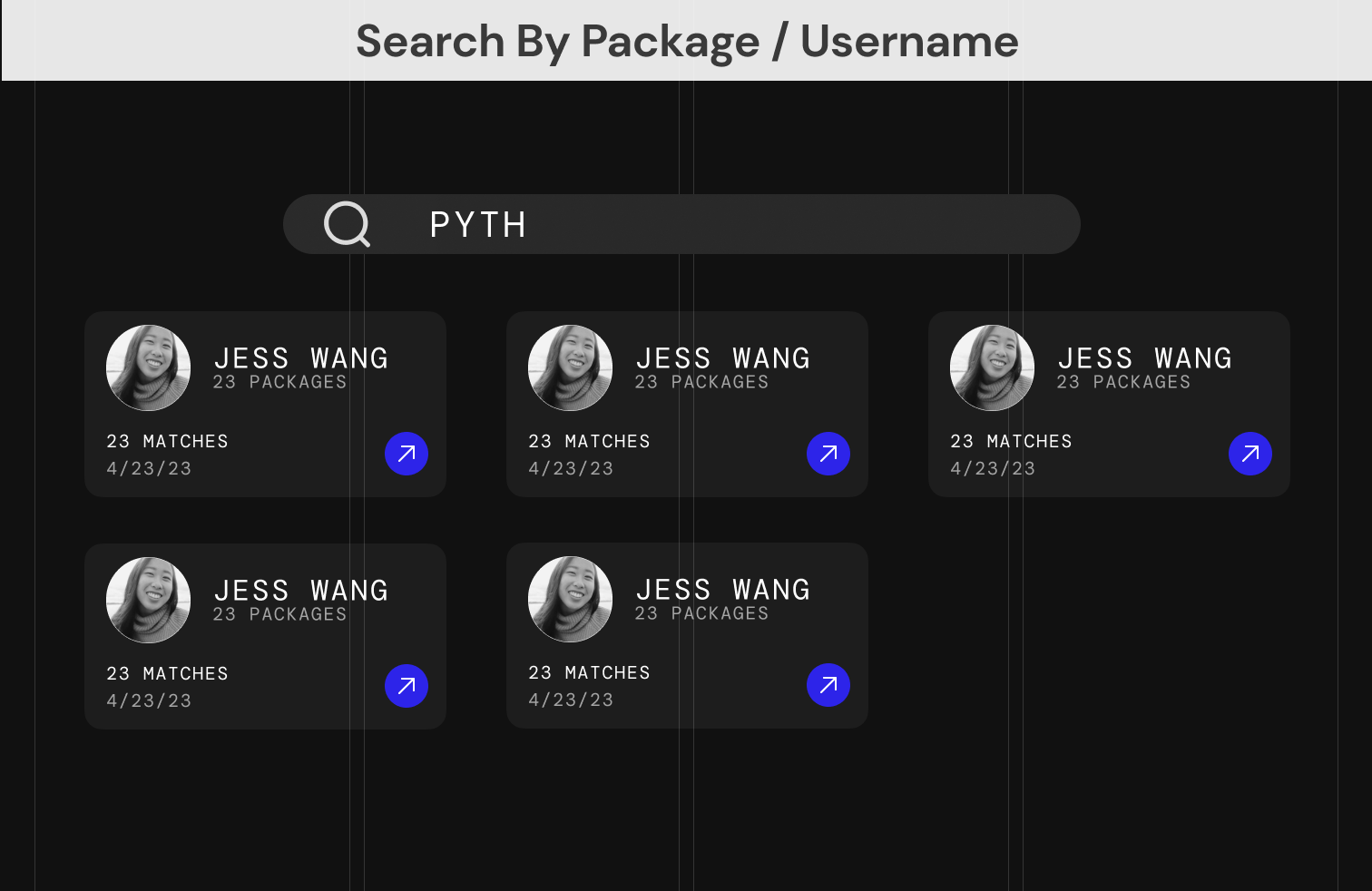This screenshot has width=1372, height=891.
Task: Click the avatar photo on bottom-middle card
Action: coord(571,599)
